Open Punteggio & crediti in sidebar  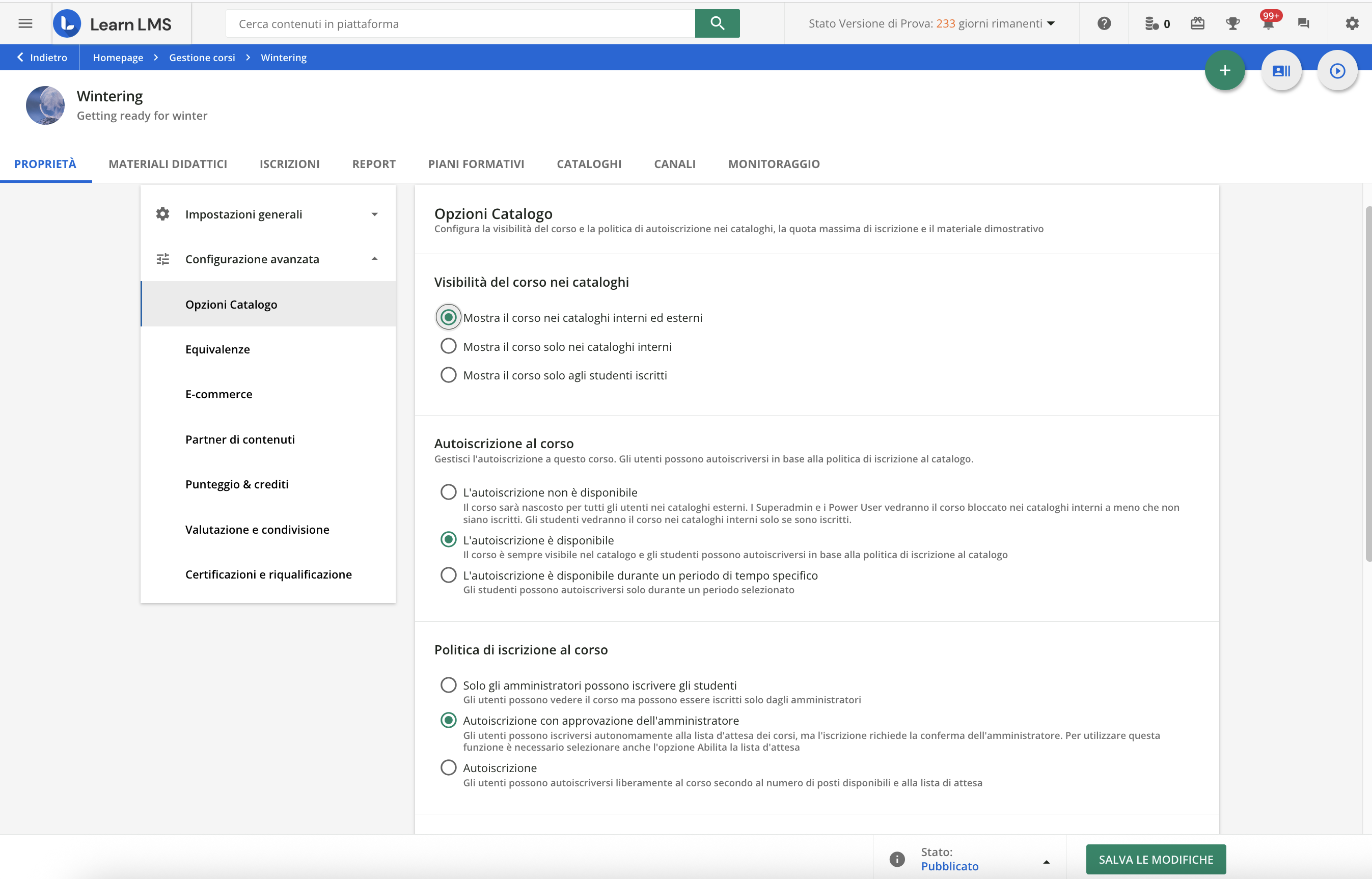[x=268, y=484]
